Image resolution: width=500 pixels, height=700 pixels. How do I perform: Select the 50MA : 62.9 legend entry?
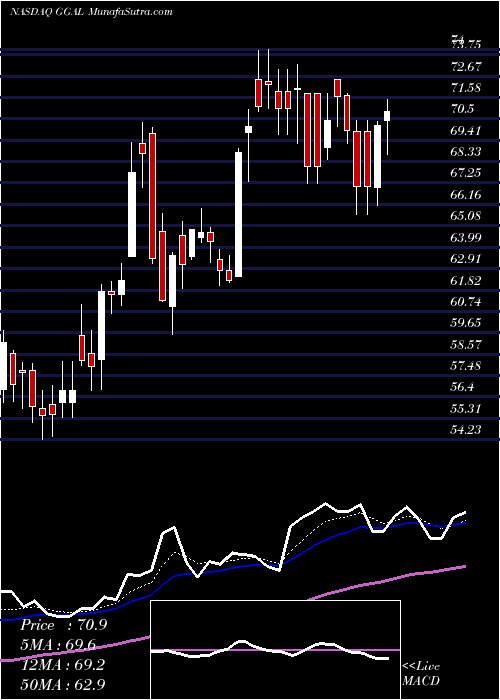tap(62, 684)
